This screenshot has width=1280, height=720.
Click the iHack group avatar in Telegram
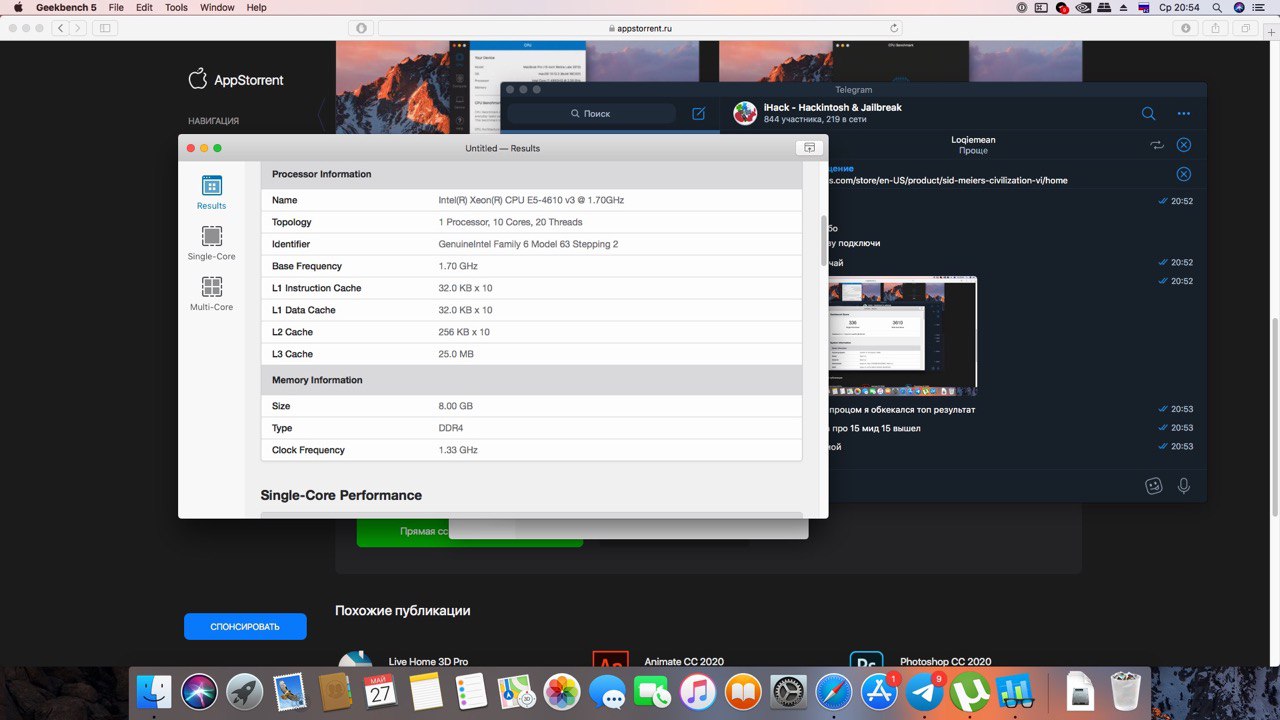tap(745, 113)
